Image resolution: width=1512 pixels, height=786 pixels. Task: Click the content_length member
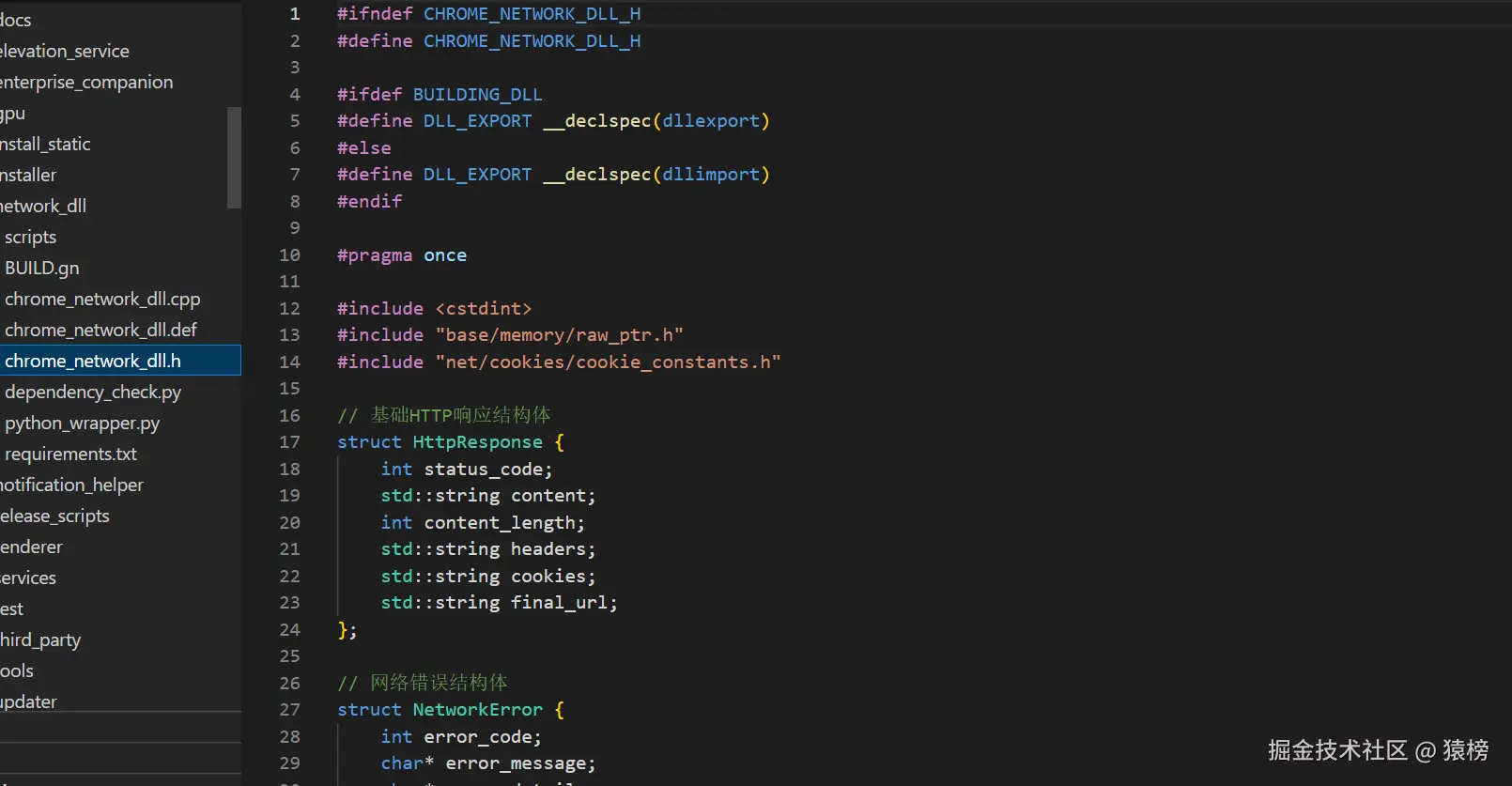(x=499, y=523)
